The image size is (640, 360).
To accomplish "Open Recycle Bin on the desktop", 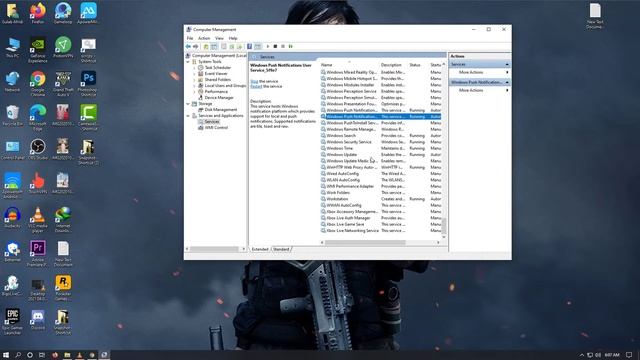I will click(12, 115).
